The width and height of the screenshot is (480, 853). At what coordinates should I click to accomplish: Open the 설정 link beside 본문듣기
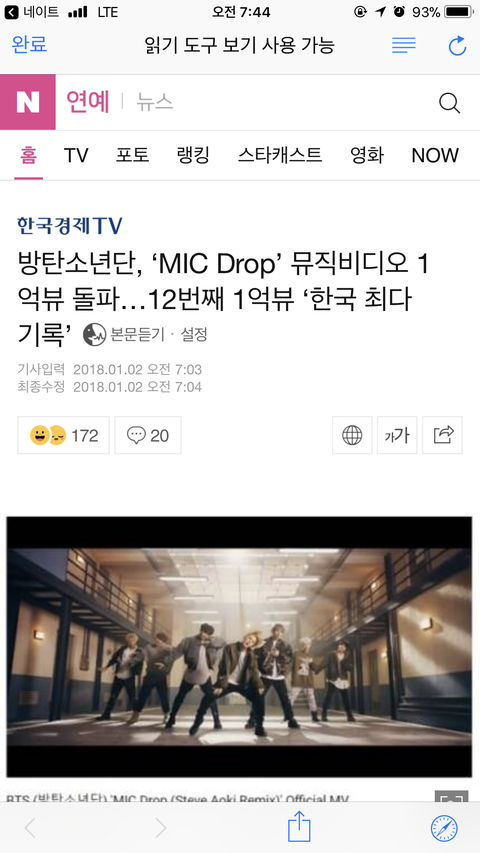click(x=194, y=334)
